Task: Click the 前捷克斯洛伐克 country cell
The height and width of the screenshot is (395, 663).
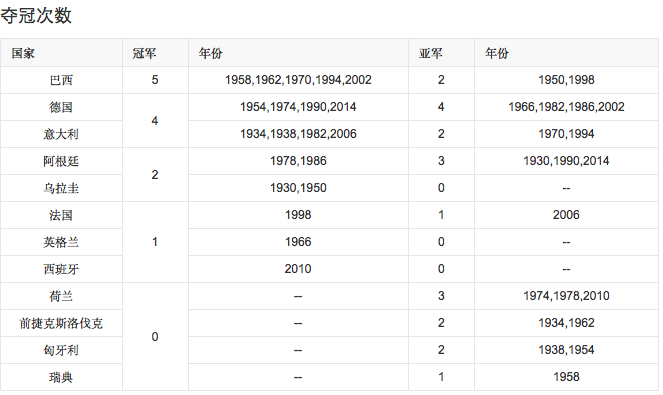Action: click(x=61, y=323)
